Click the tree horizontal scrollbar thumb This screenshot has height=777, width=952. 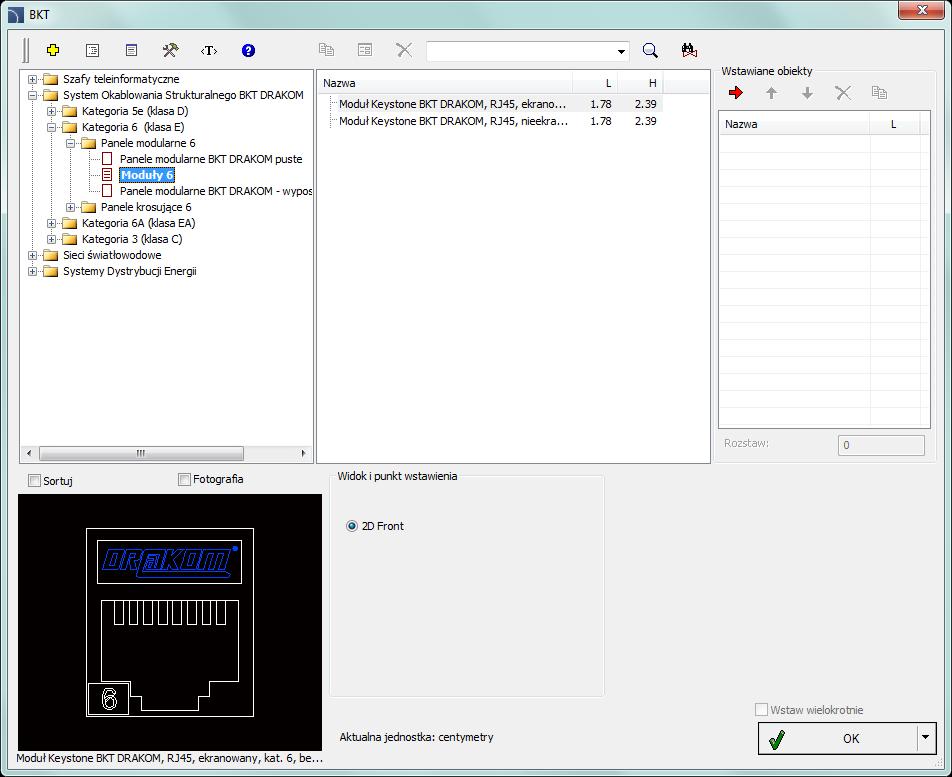click(141, 453)
